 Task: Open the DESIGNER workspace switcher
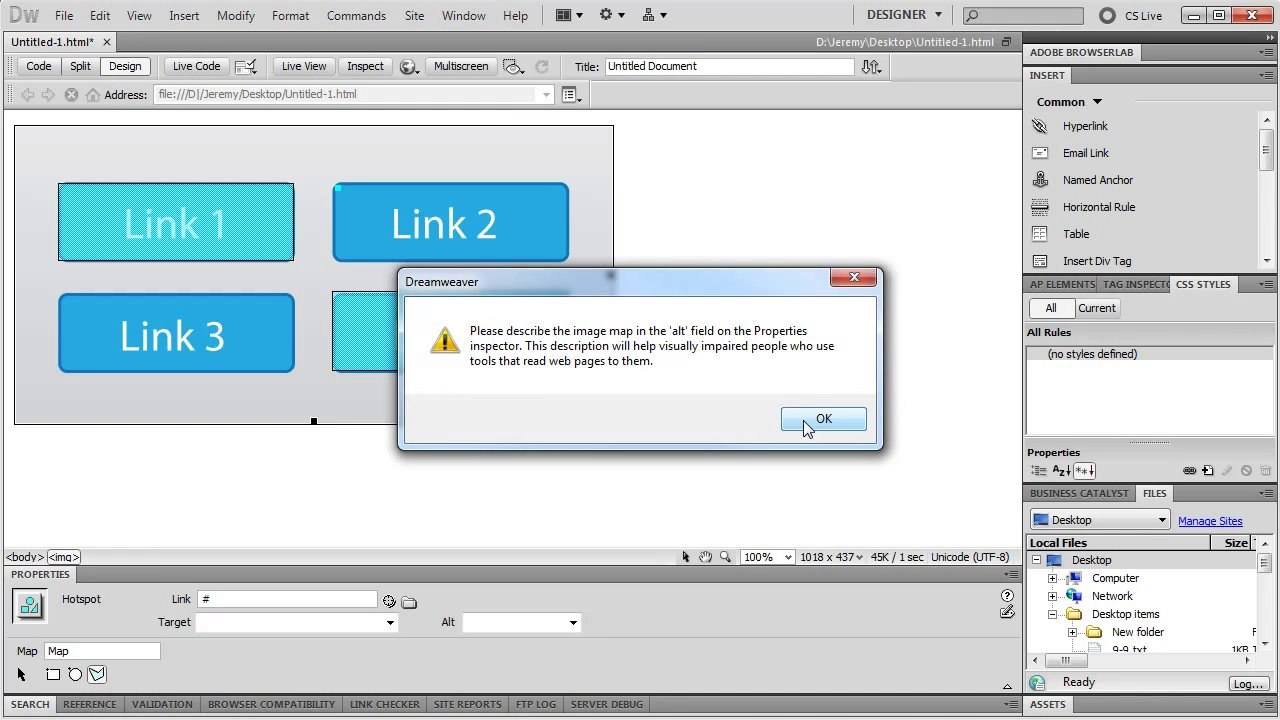904,15
